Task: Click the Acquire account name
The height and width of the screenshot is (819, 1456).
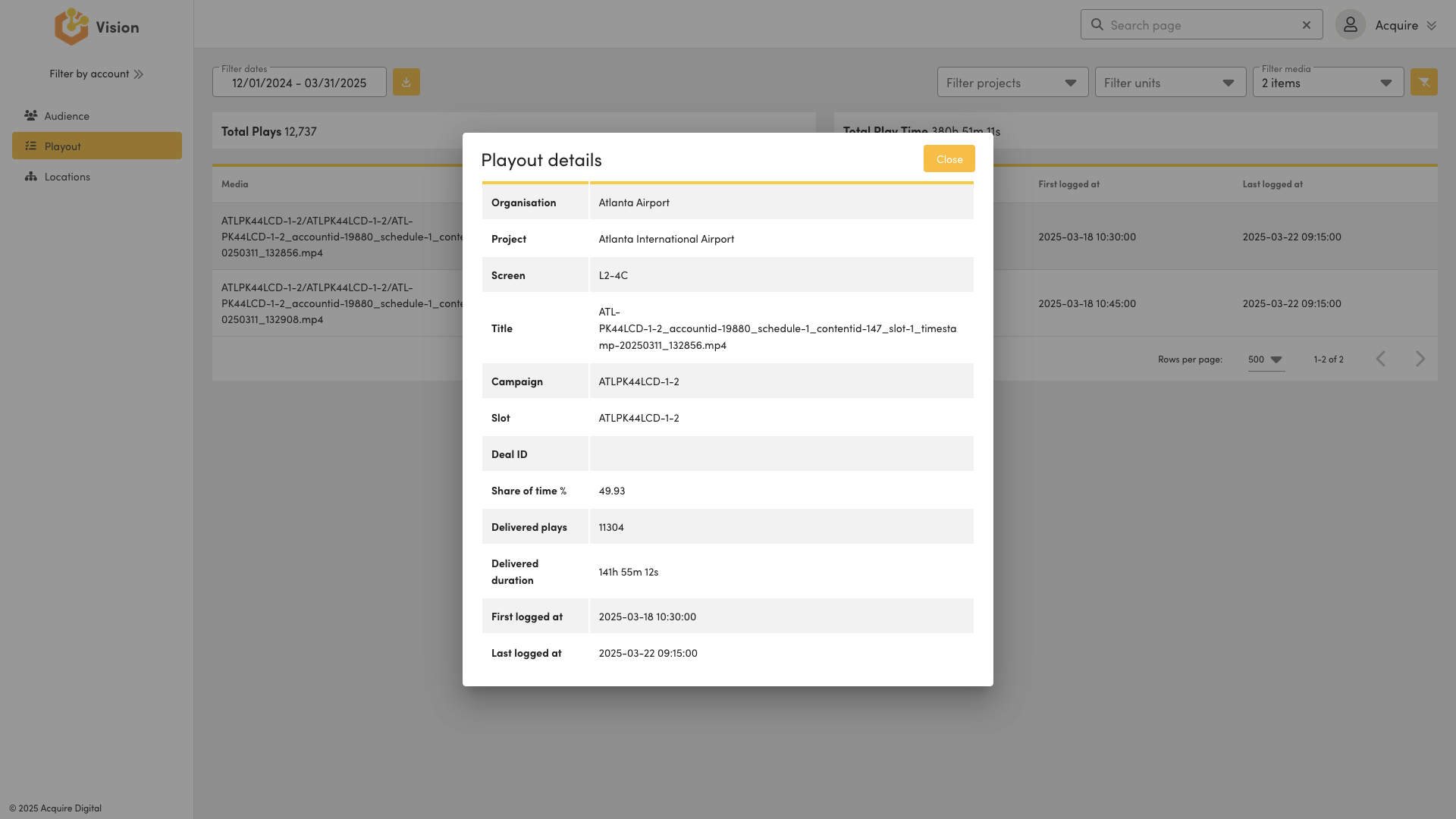Action: tap(1396, 25)
